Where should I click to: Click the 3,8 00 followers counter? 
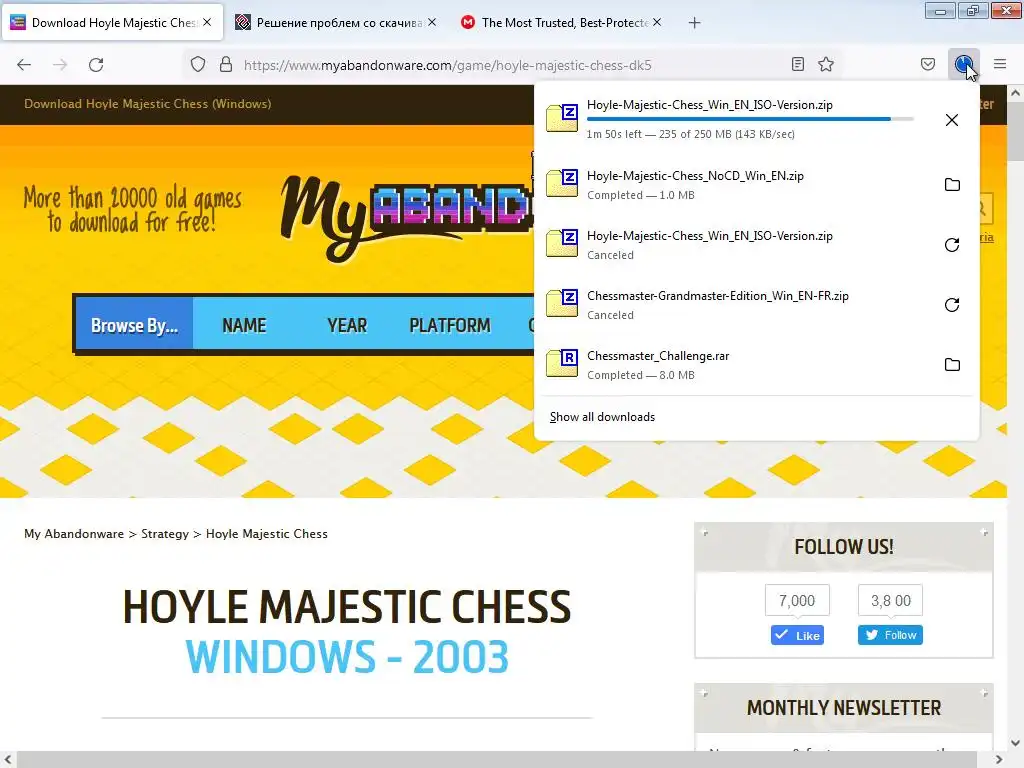pyautogui.click(x=890, y=600)
